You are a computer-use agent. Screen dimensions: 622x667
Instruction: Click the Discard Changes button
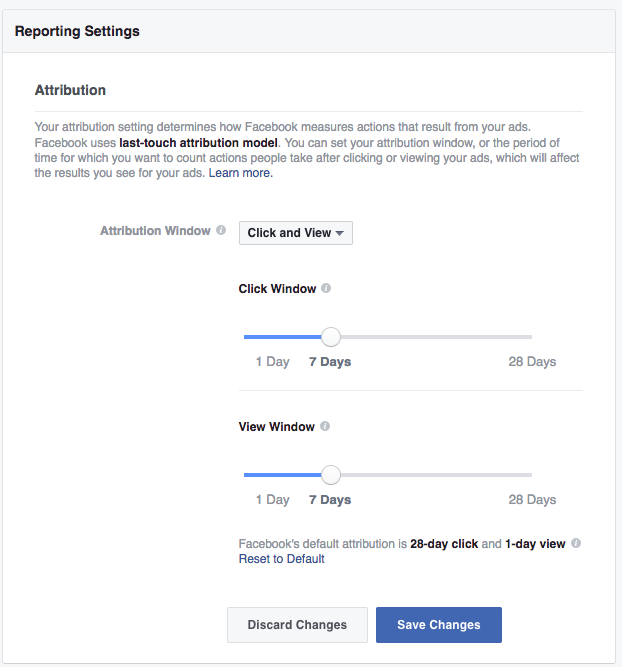click(x=297, y=624)
